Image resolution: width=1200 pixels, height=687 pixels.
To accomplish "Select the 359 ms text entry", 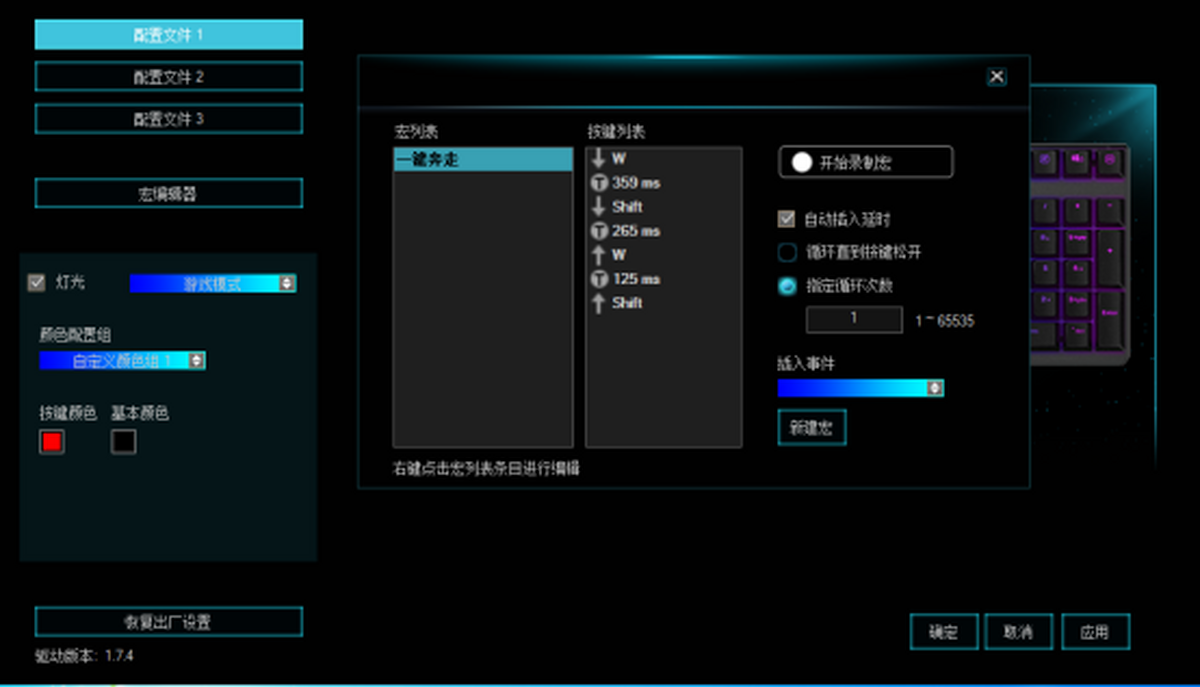I will [636, 183].
